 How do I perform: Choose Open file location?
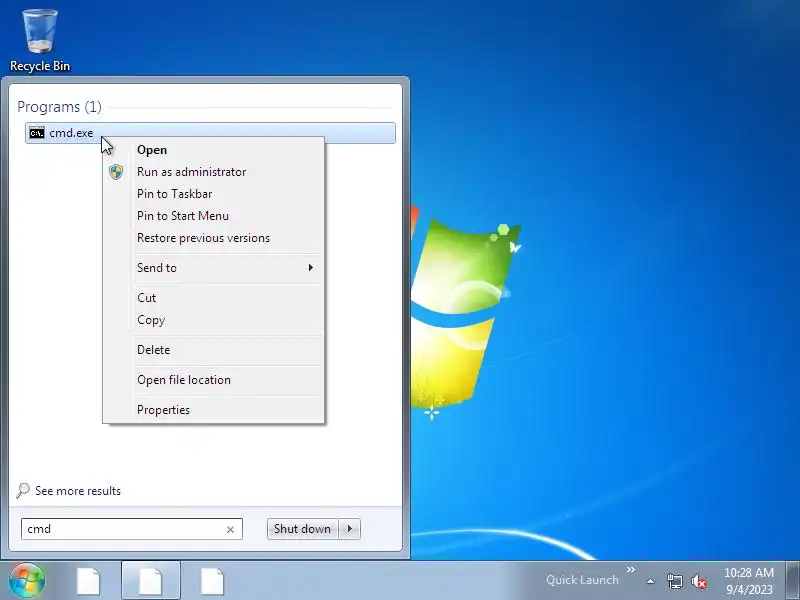click(184, 380)
